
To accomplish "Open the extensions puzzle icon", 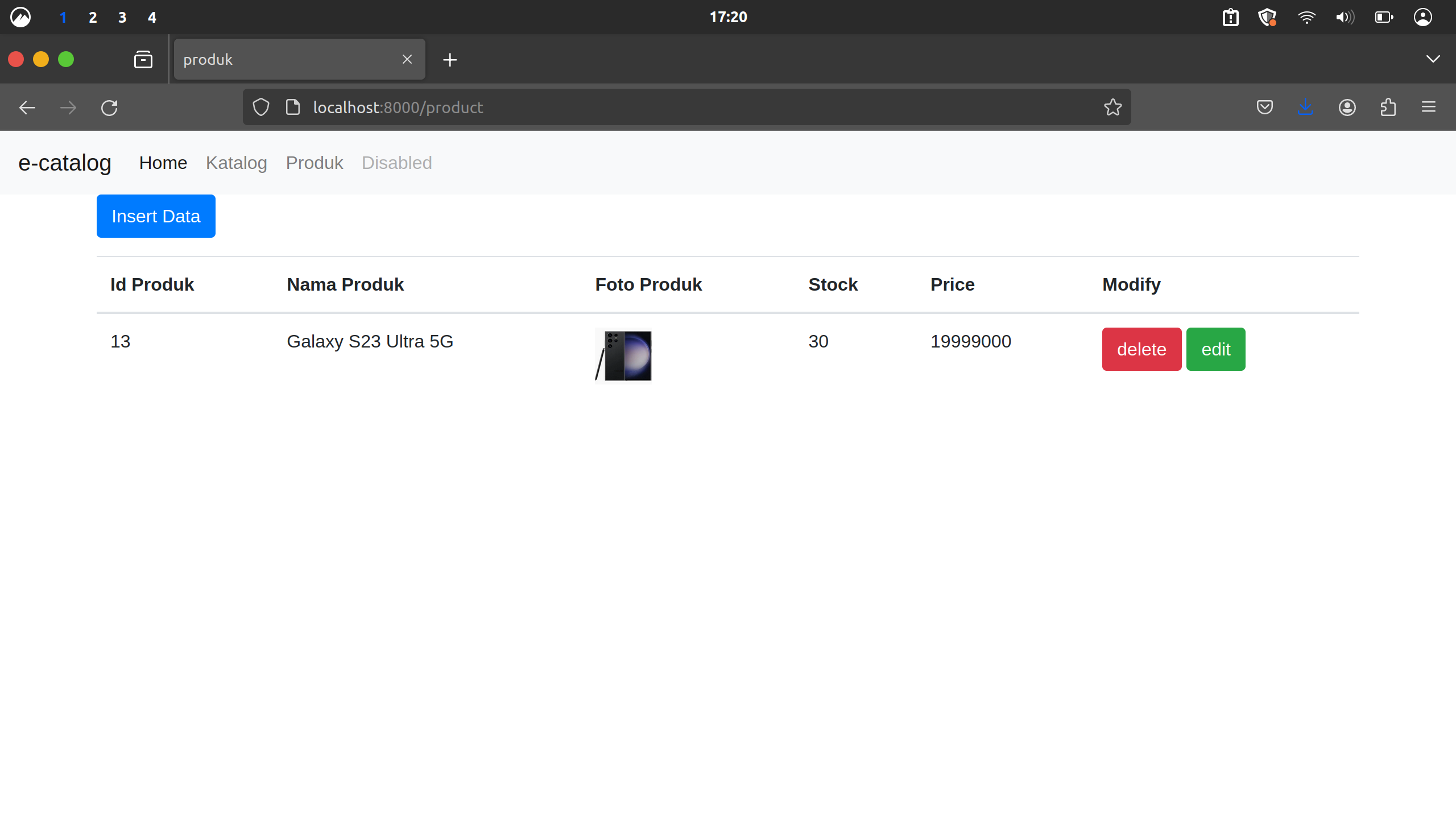I will click(1388, 107).
